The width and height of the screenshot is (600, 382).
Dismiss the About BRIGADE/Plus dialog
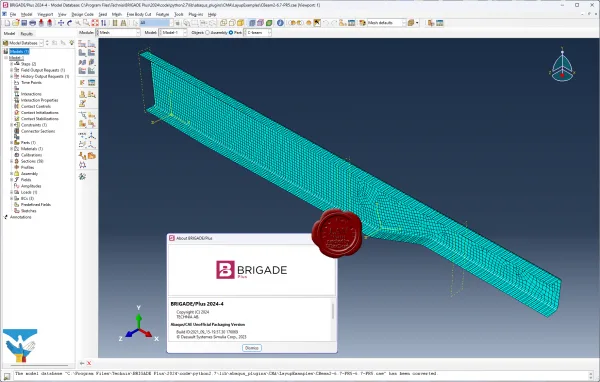(x=252, y=348)
